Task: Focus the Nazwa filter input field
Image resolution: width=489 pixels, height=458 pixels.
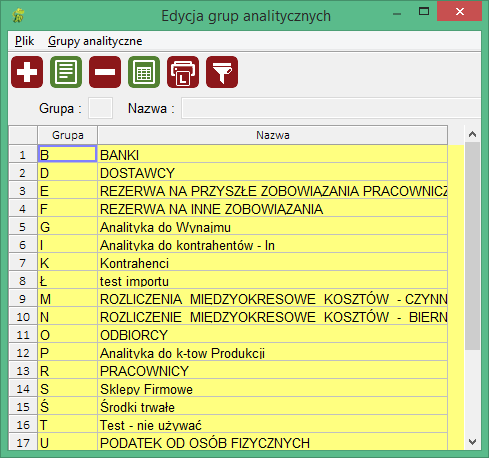Action: 331,108
